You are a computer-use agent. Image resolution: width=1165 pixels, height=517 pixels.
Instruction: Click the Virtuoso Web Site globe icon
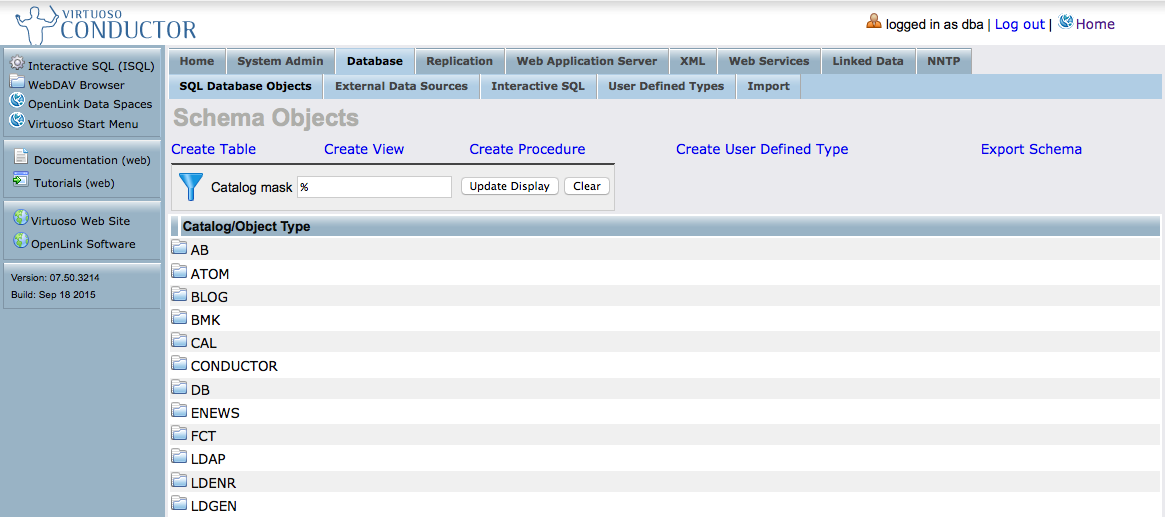[21, 219]
